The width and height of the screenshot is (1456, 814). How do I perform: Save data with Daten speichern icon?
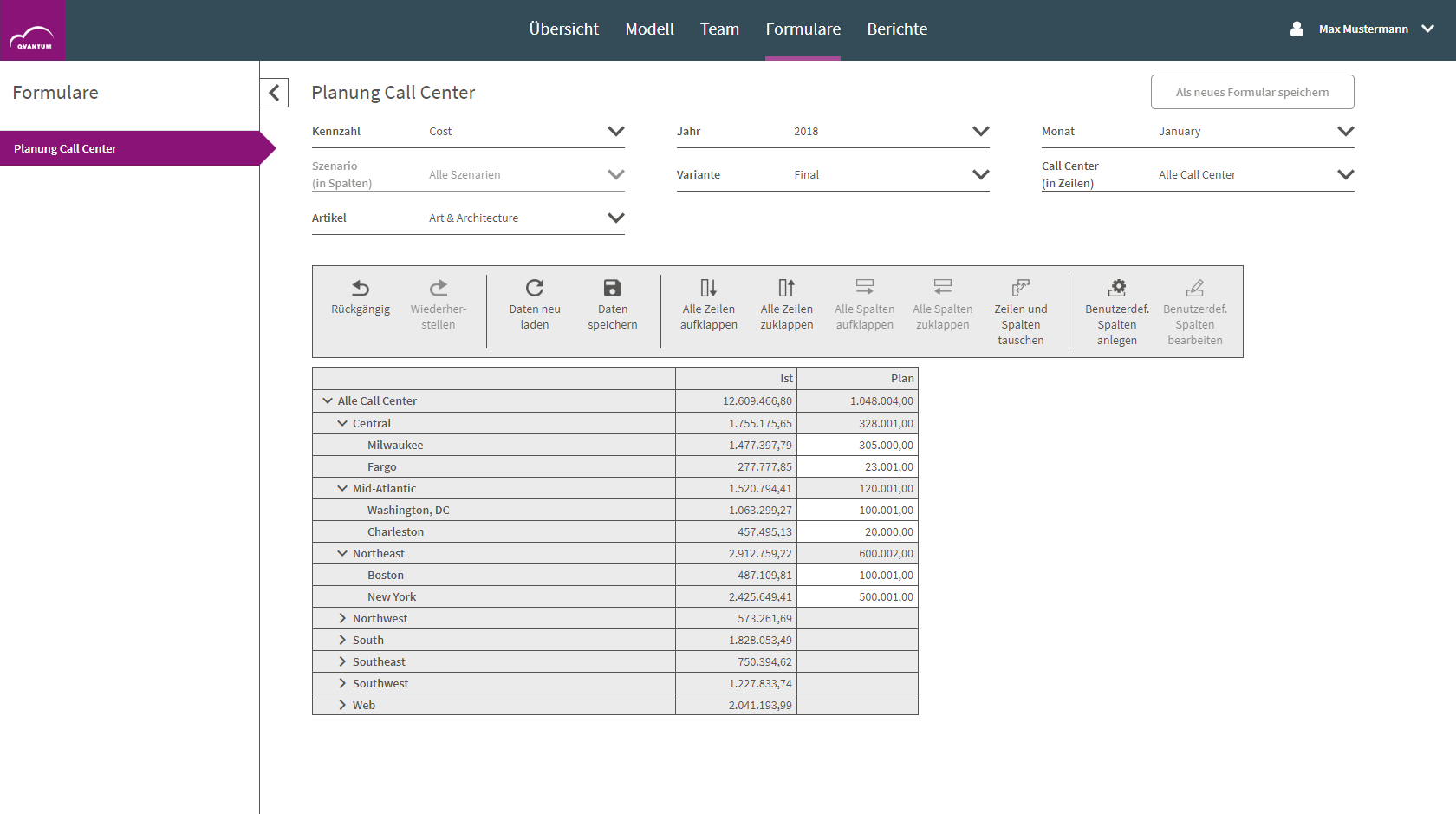pos(613,288)
